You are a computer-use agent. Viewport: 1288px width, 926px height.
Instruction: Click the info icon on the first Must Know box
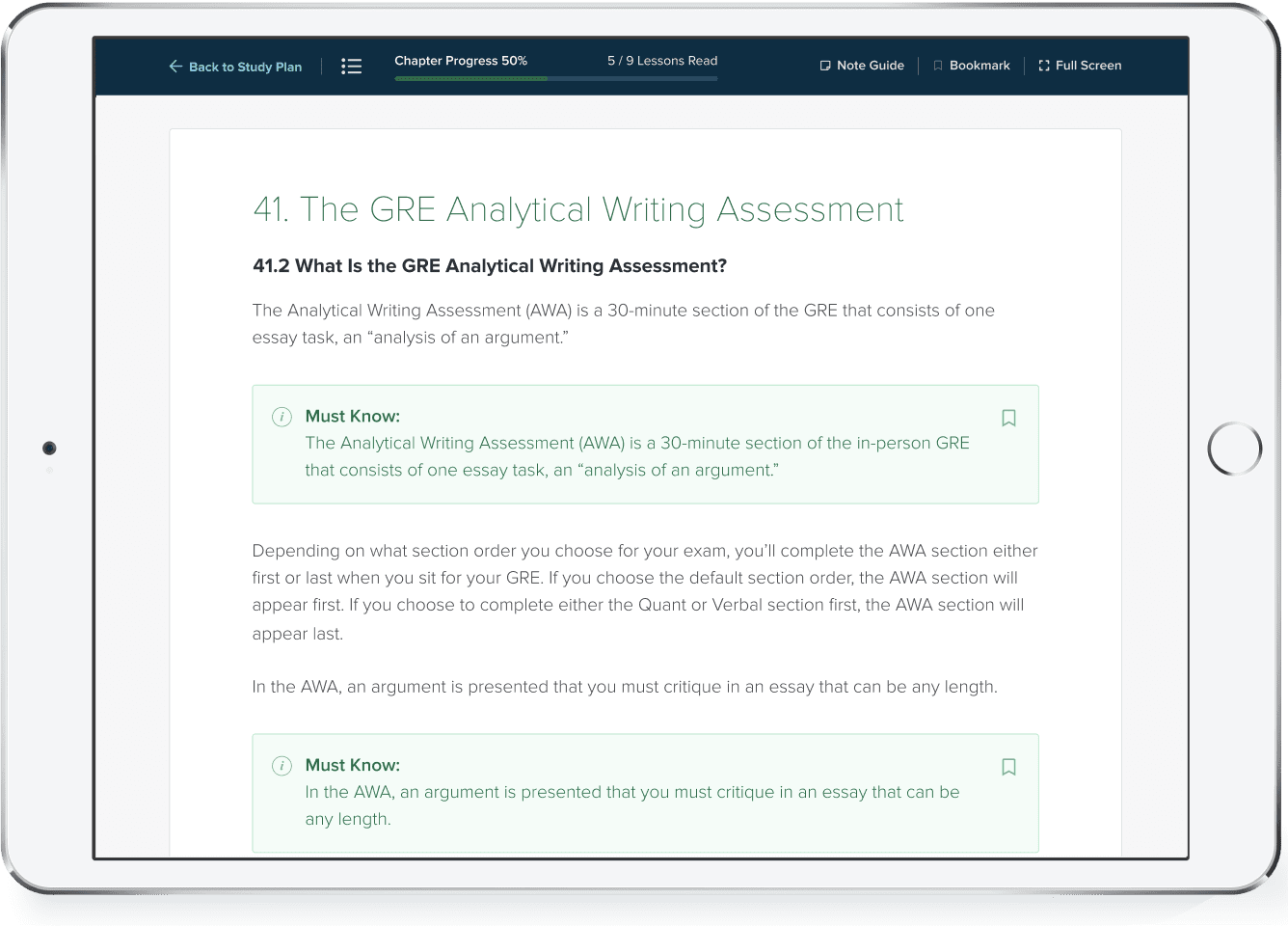click(282, 417)
